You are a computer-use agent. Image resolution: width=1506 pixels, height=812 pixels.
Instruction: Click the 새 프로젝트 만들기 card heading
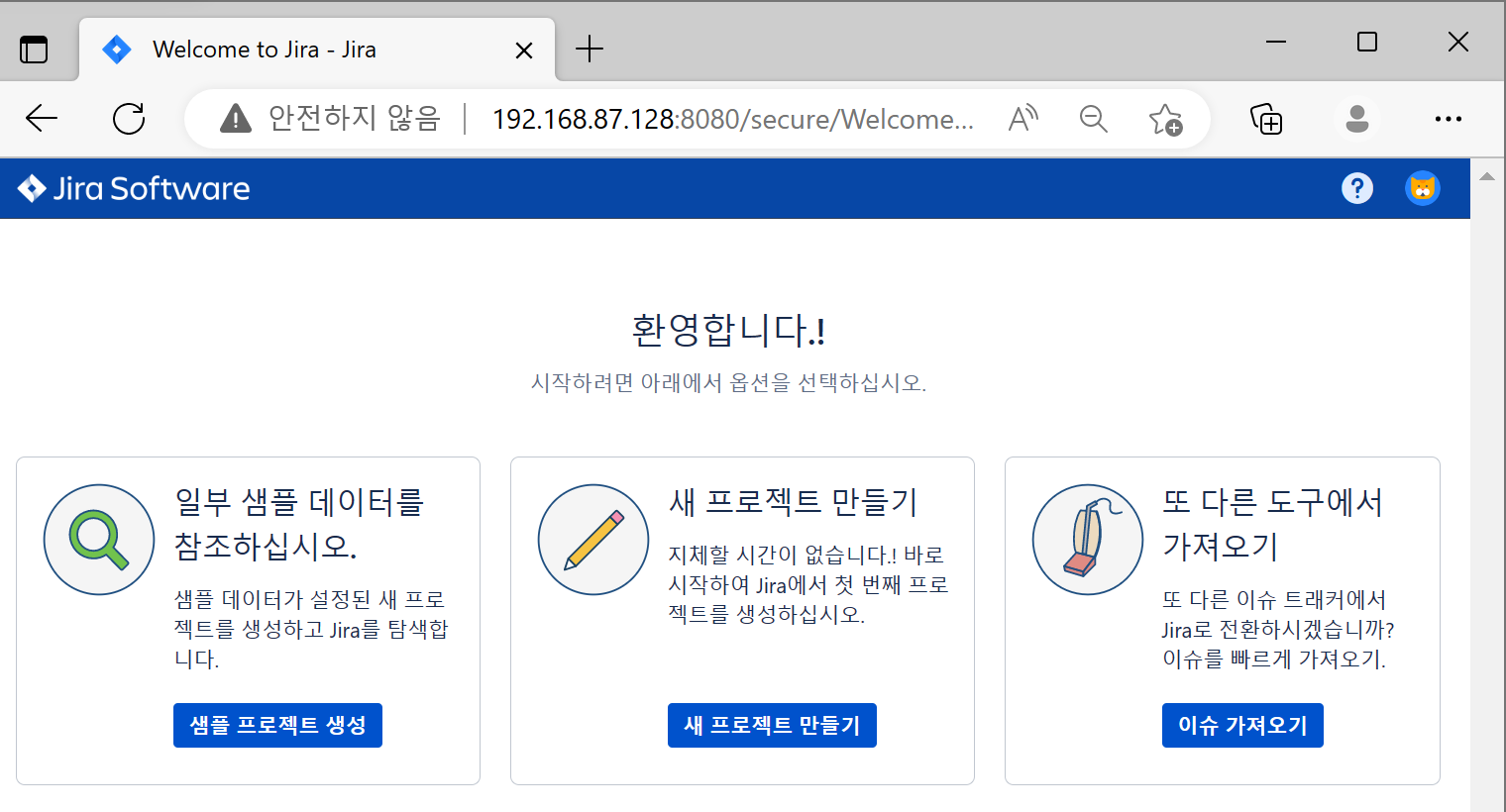click(794, 502)
